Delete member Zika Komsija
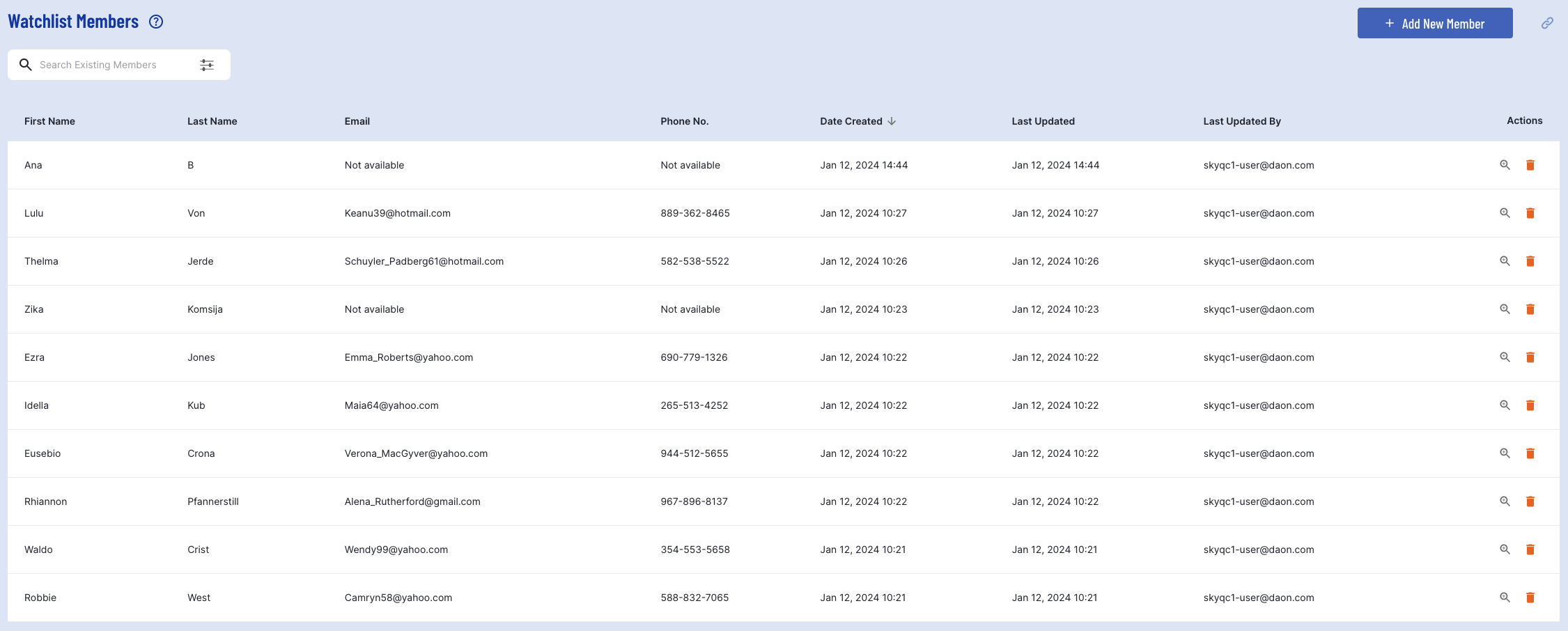The image size is (1568, 631). click(1530, 309)
